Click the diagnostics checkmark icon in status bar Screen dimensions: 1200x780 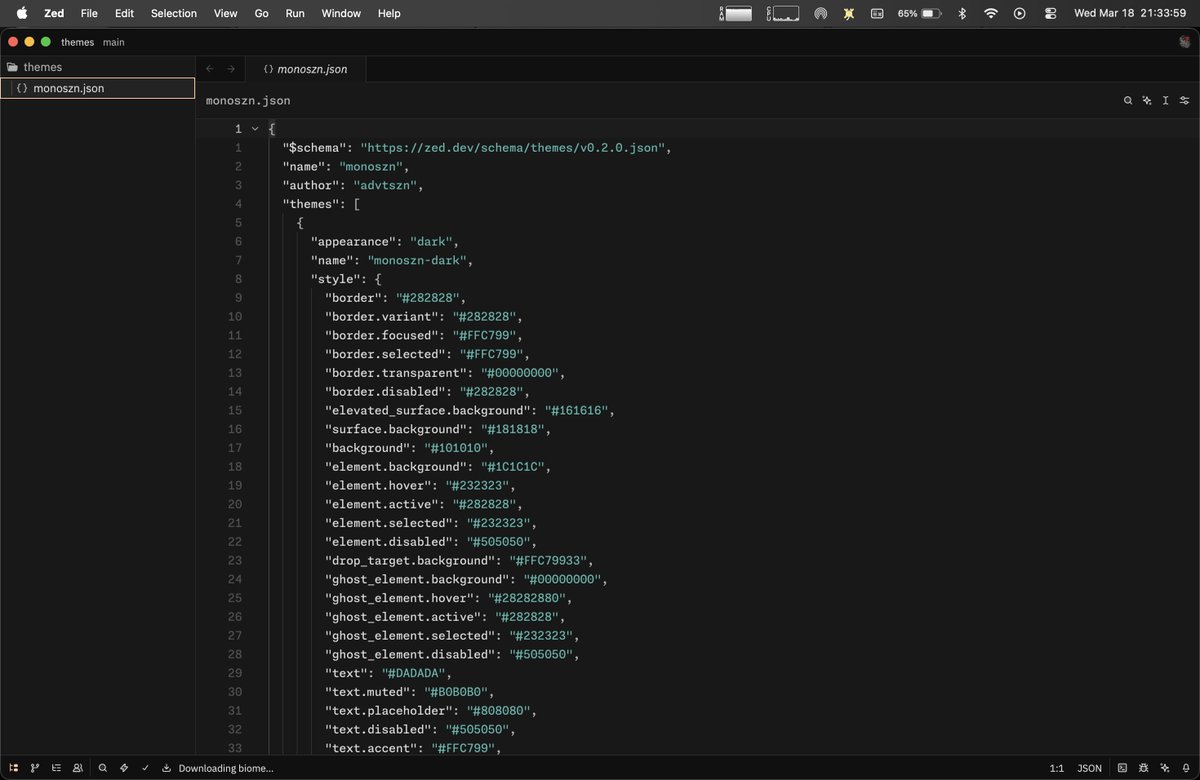click(145, 768)
